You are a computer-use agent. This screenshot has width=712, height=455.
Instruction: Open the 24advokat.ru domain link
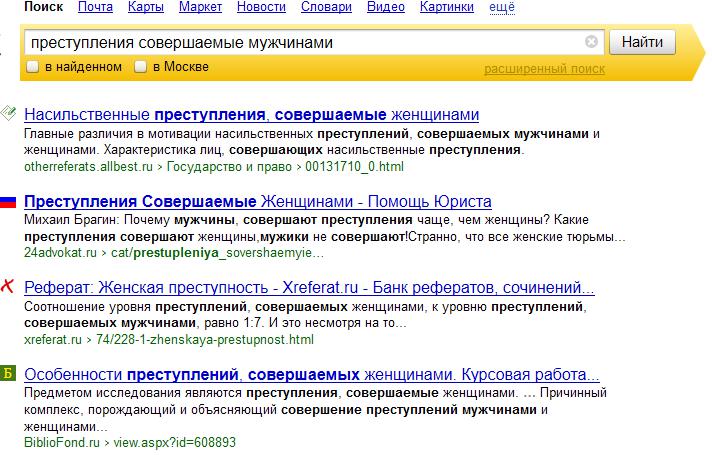pyautogui.click(x=60, y=252)
